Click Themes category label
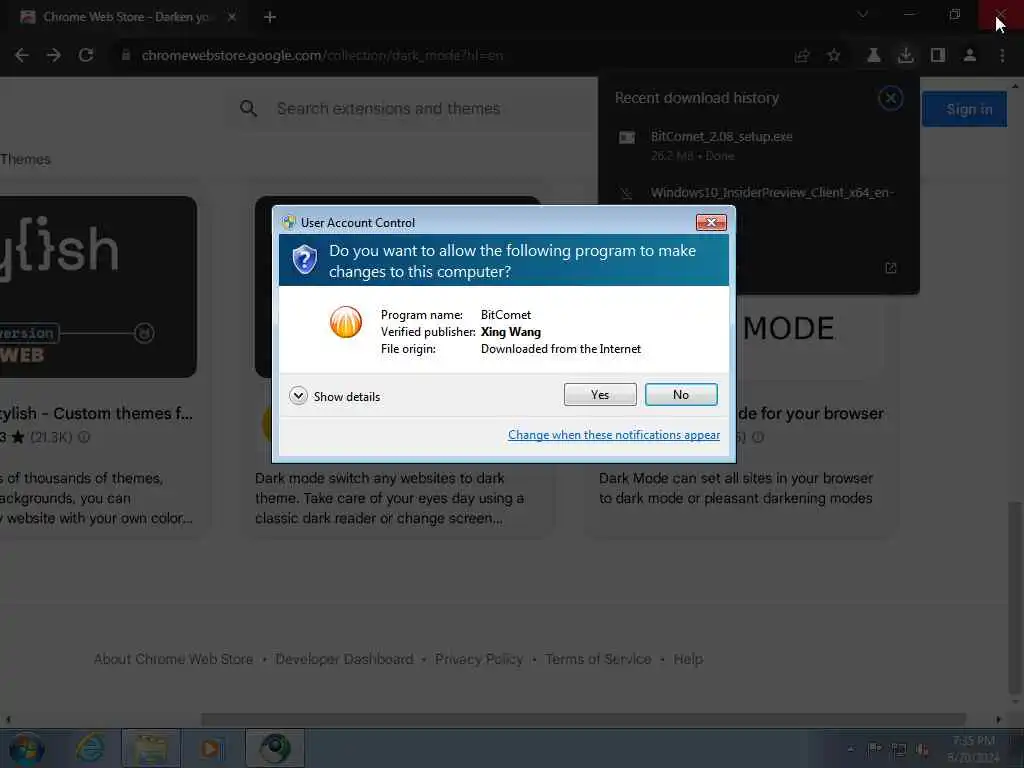The height and width of the screenshot is (768, 1024). coord(25,159)
